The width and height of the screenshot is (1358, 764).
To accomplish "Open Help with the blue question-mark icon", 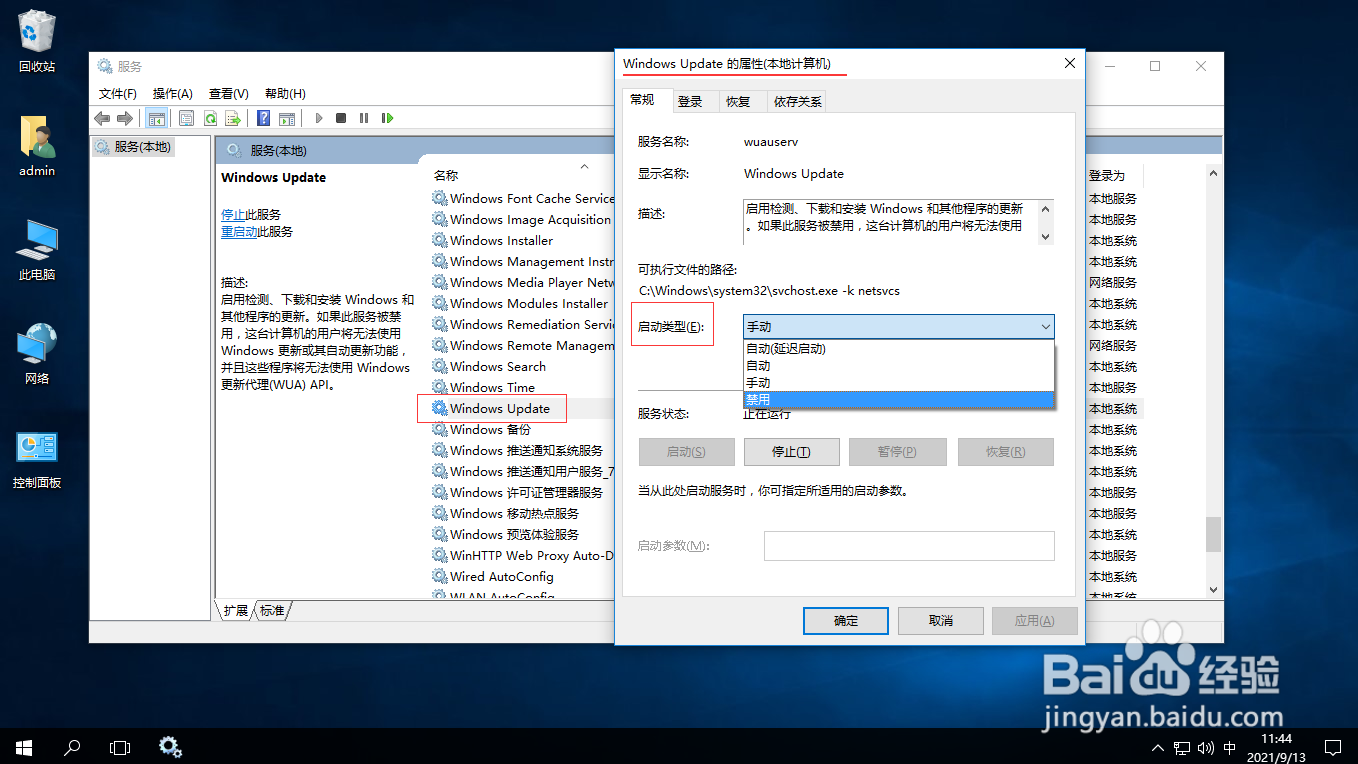I will click(264, 118).
